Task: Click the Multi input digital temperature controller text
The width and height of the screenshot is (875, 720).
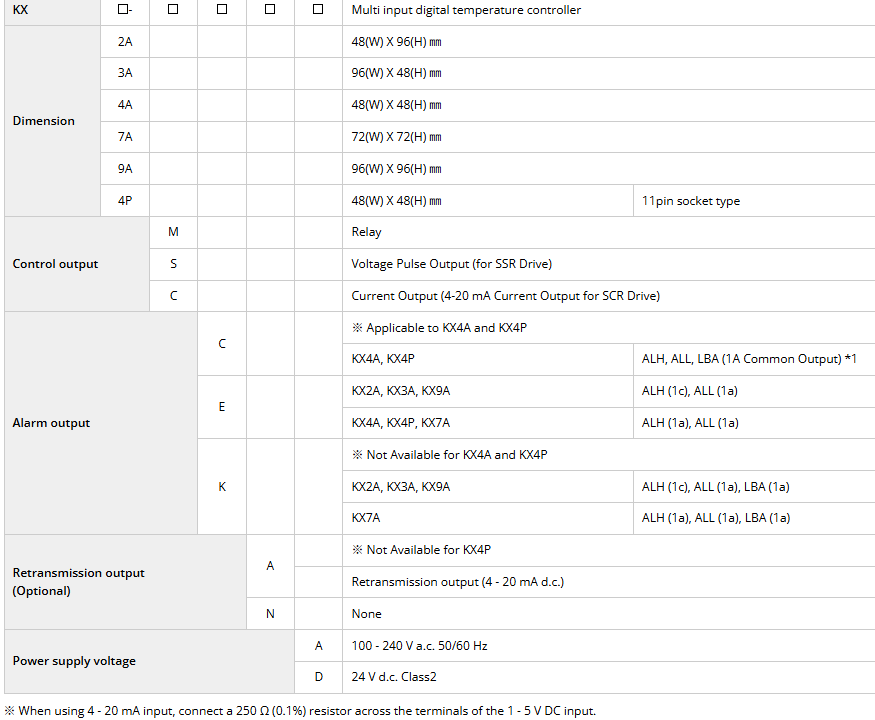Action: 466,10
